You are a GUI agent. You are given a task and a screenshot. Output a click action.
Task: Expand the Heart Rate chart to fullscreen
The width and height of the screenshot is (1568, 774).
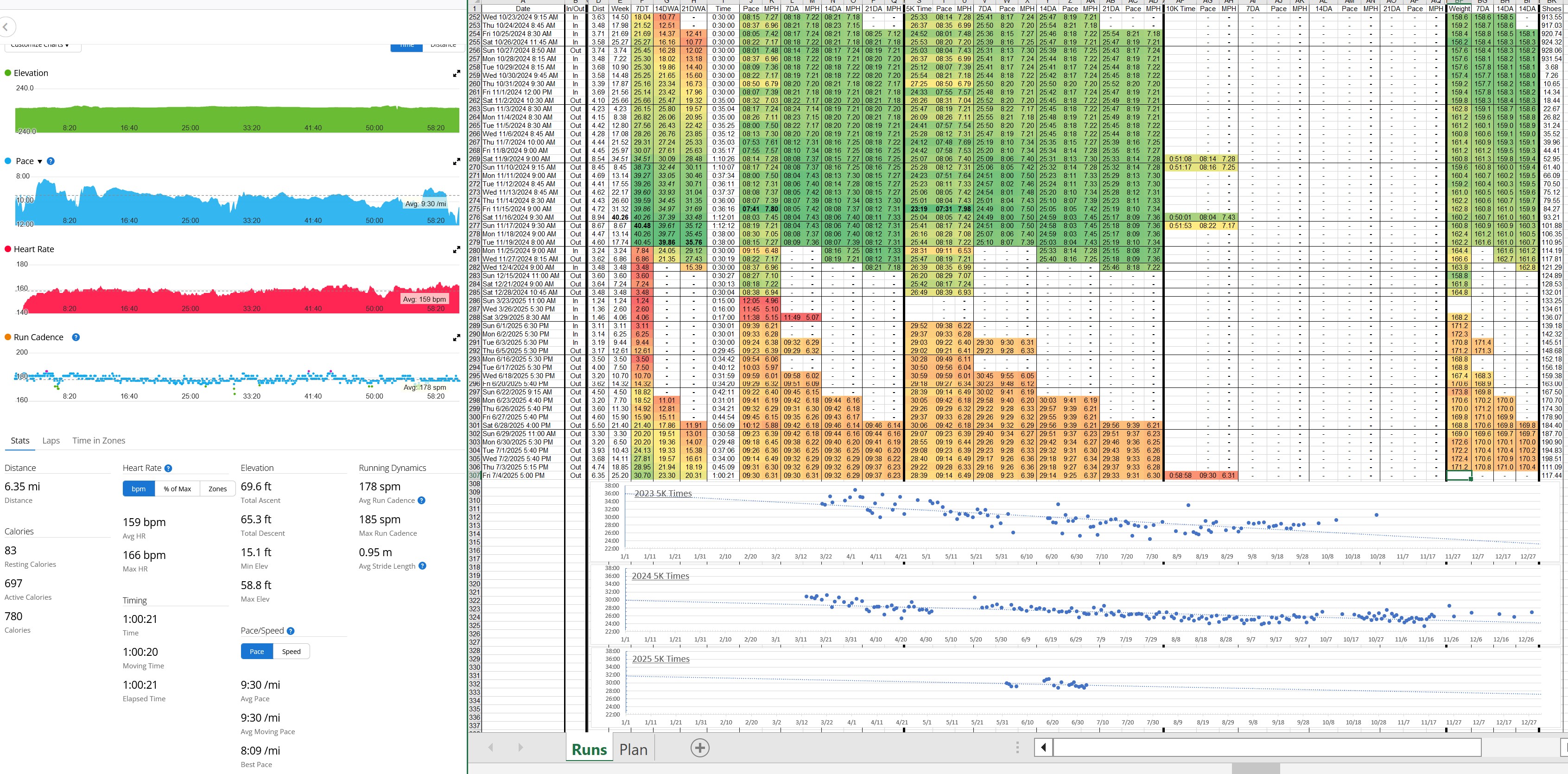[457, 250]
